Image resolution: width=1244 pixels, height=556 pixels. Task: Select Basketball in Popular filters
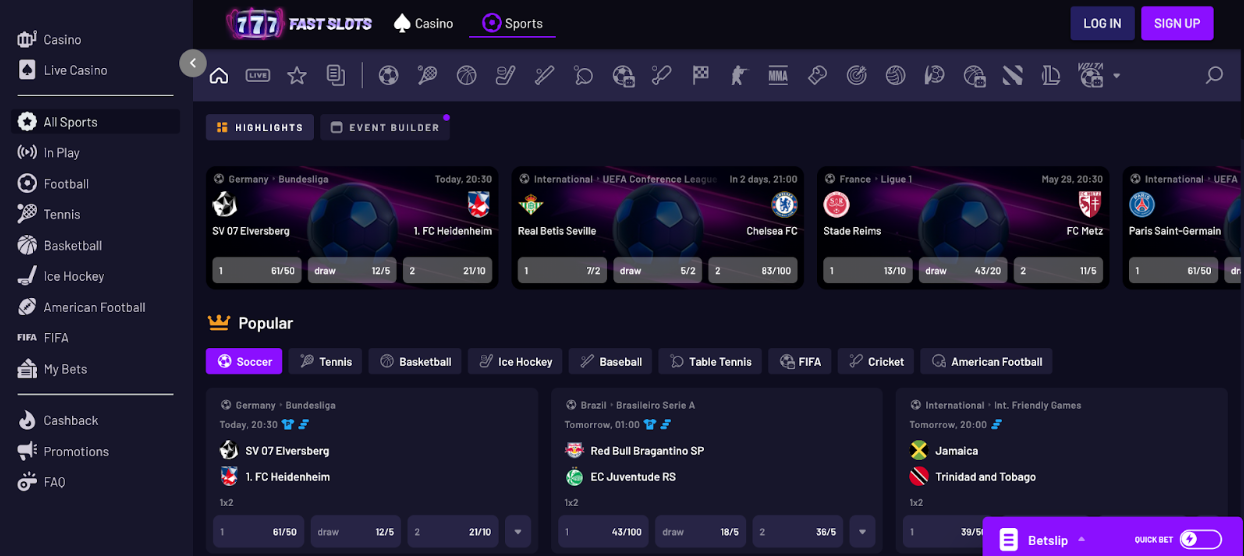click(415, 361)
